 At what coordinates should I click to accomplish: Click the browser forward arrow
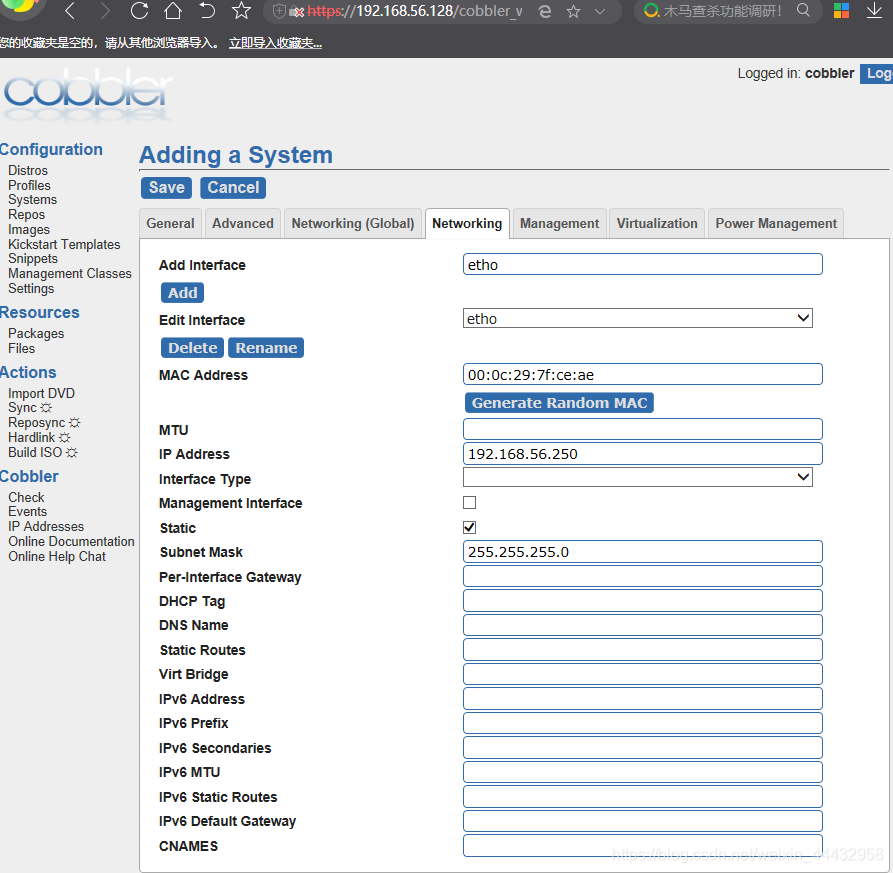pos(105,10)
